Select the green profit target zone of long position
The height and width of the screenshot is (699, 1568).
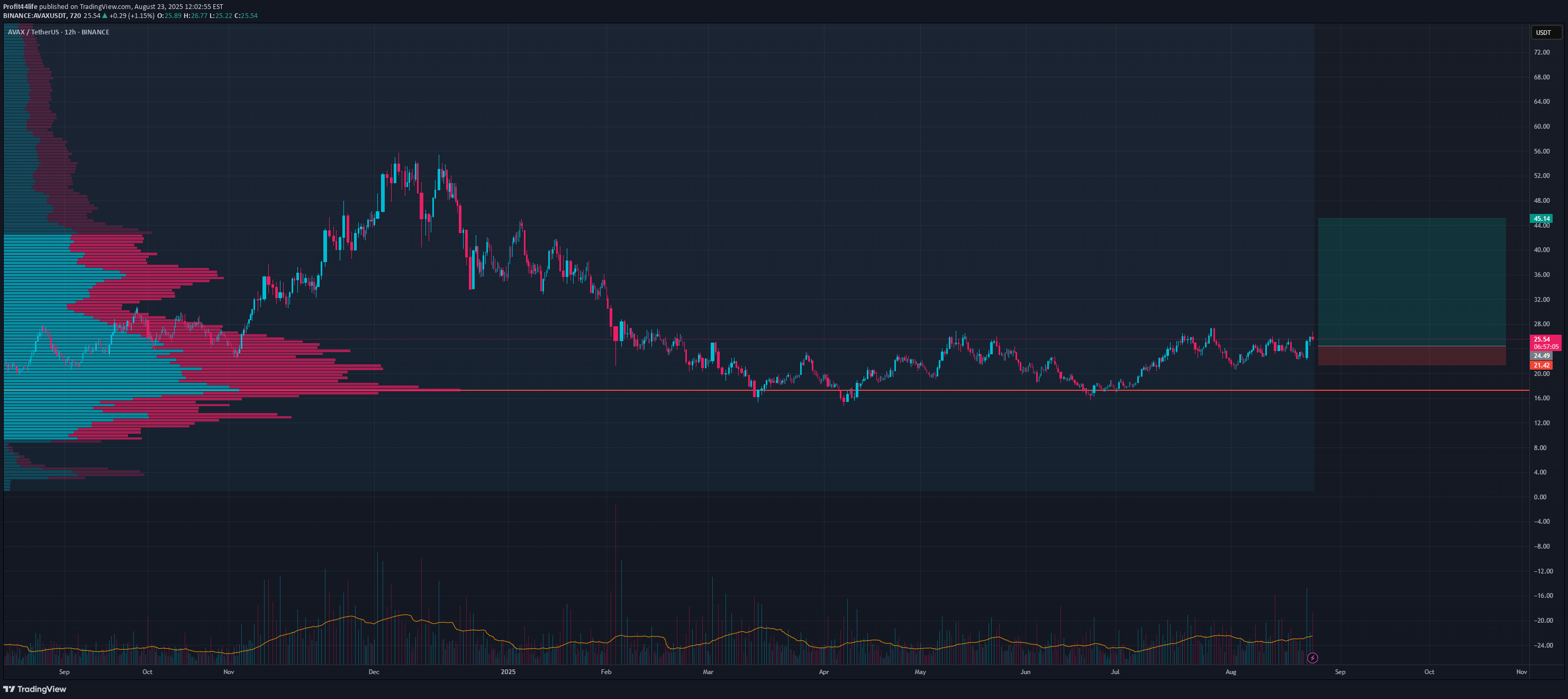click(x=1411, y=282)
